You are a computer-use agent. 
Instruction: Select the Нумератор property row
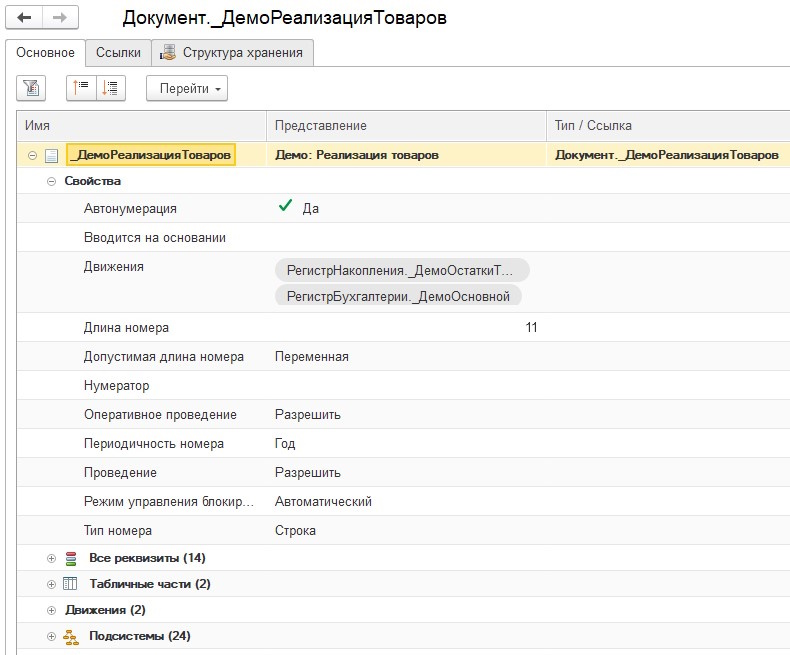click(403, 385)
